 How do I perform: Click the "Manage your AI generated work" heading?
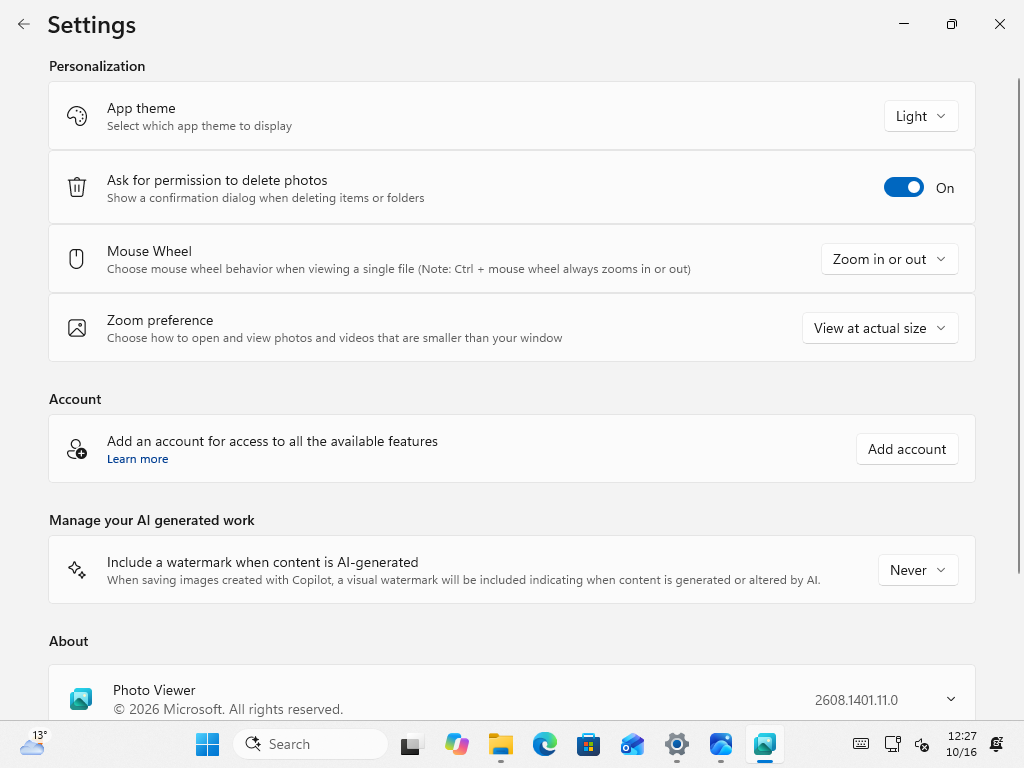tap(152, 520)
